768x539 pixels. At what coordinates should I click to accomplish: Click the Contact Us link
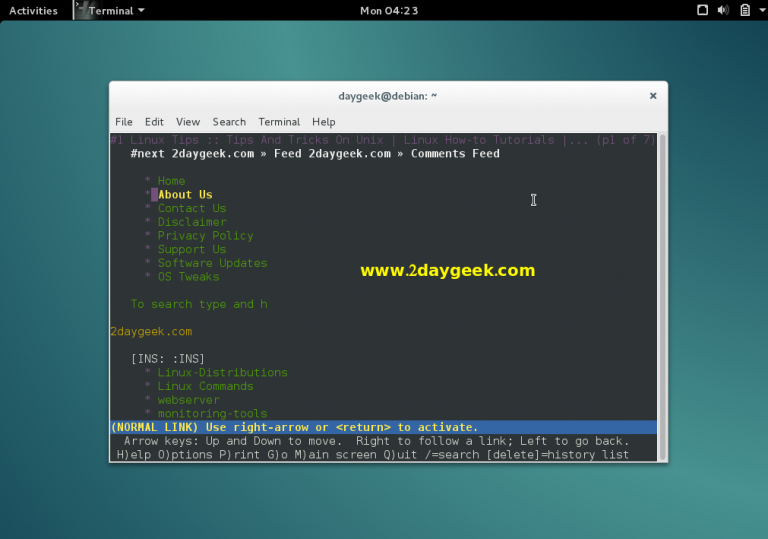[192, 208]
